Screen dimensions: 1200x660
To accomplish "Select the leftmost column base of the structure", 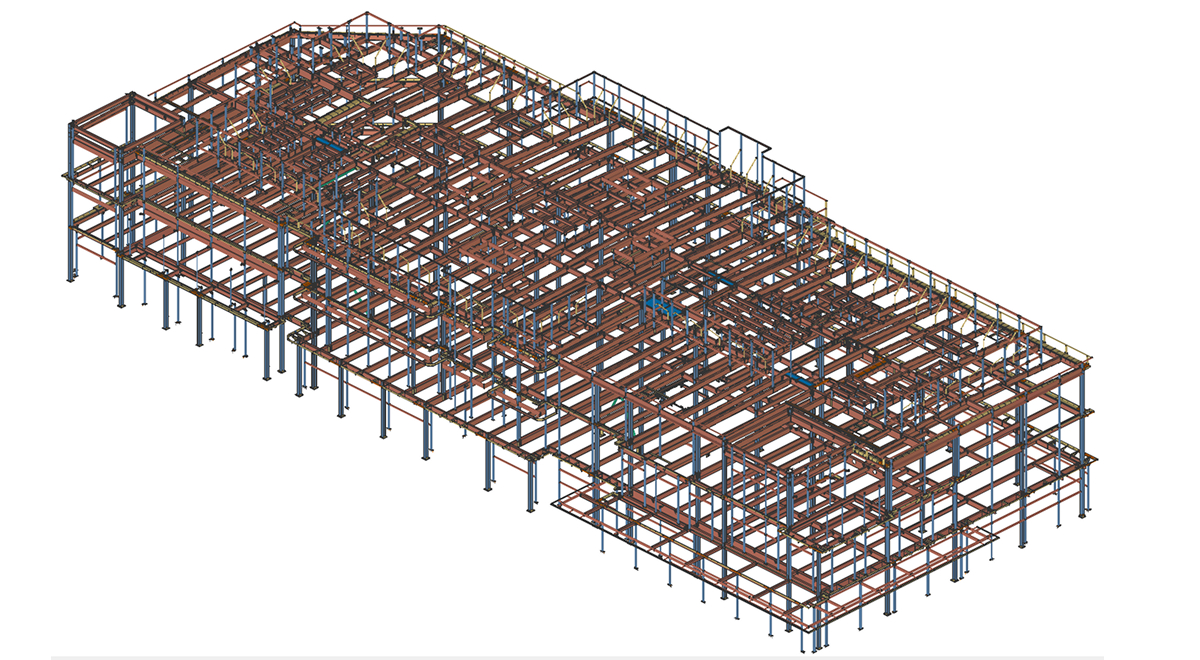I will pos(71,273).
